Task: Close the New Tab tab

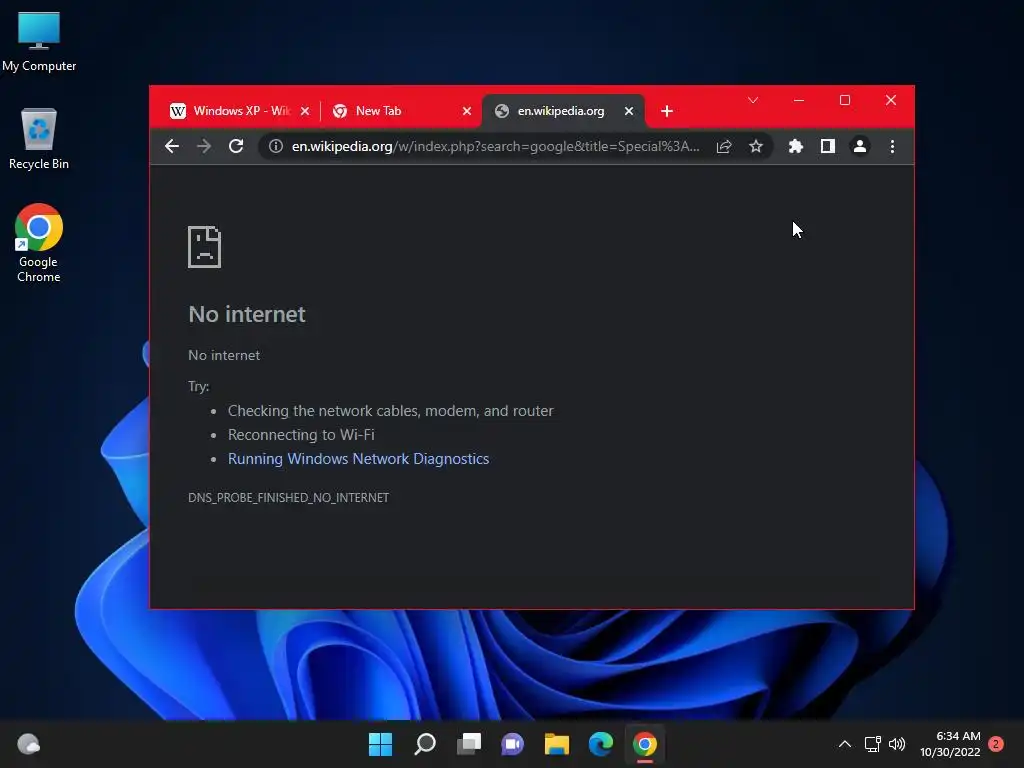Action: pos(467,111)
